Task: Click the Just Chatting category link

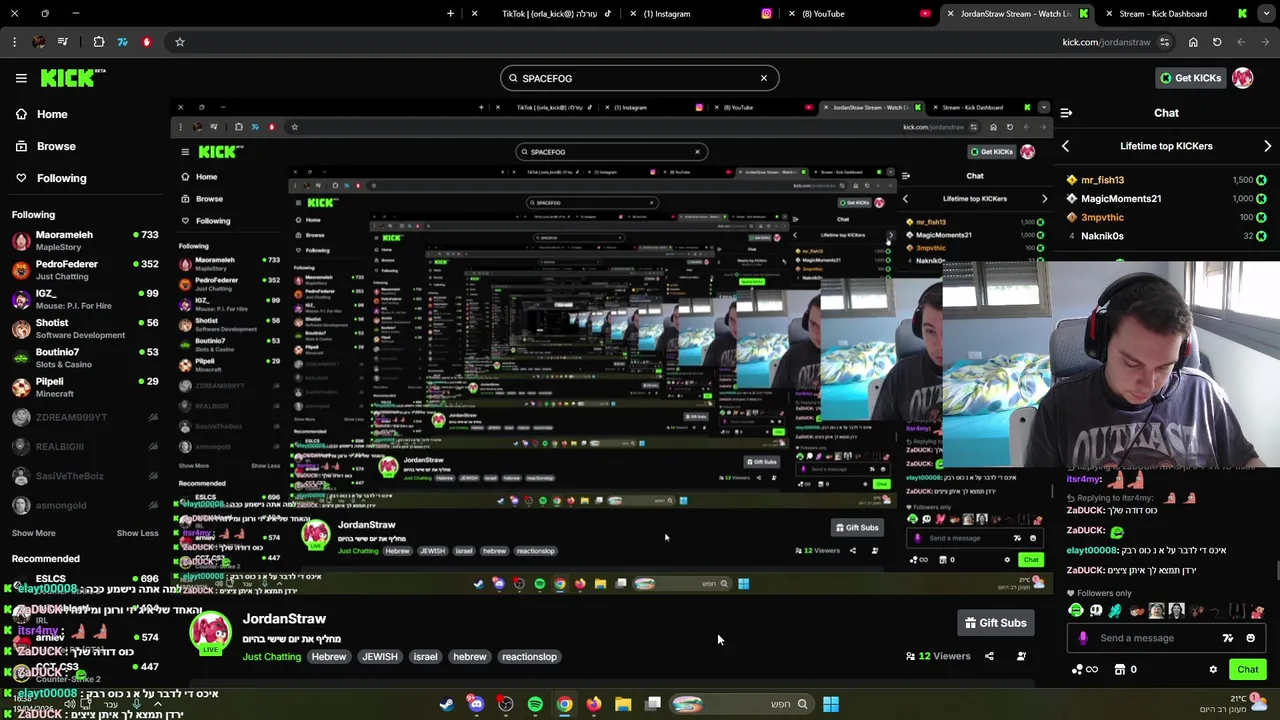Action: [x=271, y=657]
